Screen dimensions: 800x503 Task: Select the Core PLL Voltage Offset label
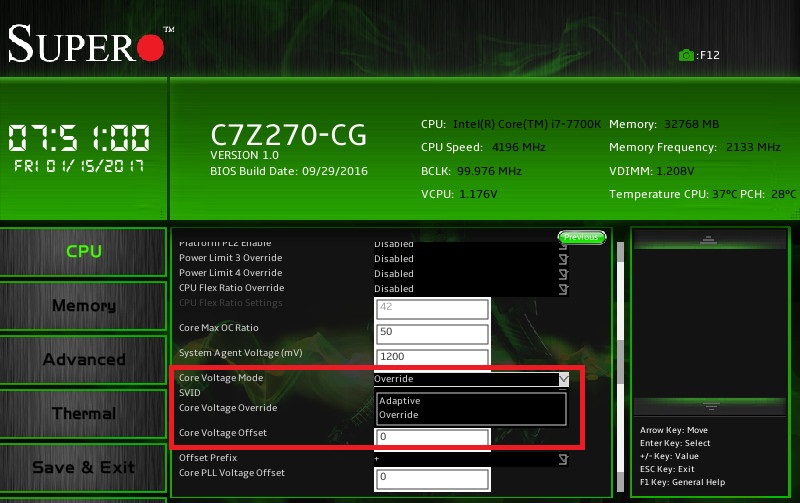tap(232, 473)
